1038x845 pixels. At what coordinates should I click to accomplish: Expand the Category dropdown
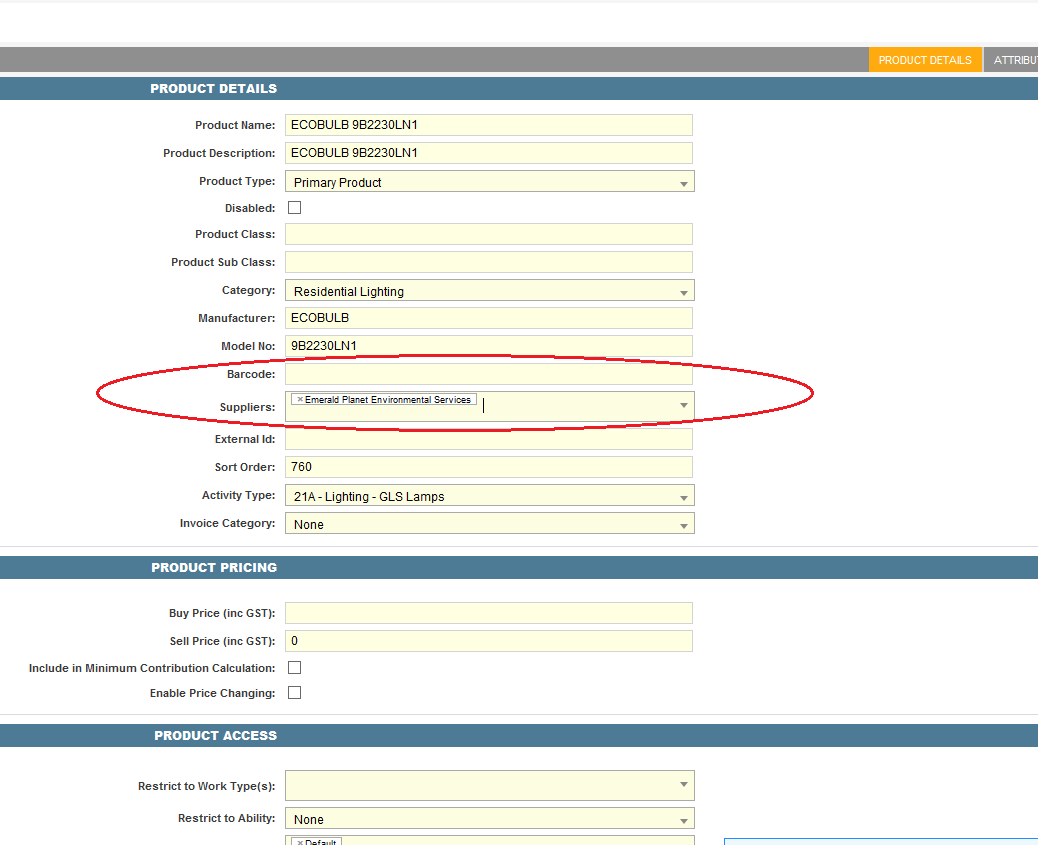pos(684,292)
